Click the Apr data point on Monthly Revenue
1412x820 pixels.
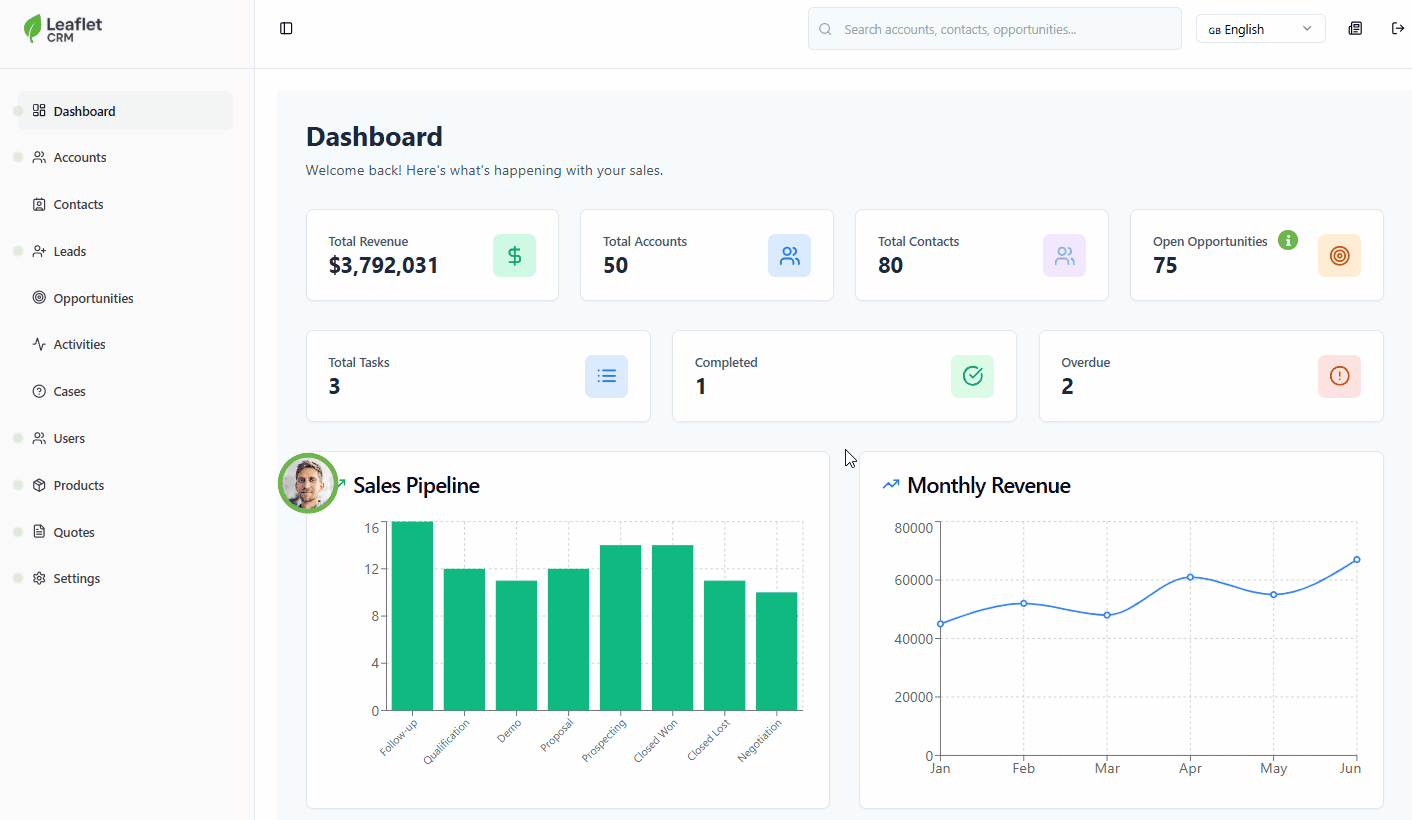point(1190,577)
